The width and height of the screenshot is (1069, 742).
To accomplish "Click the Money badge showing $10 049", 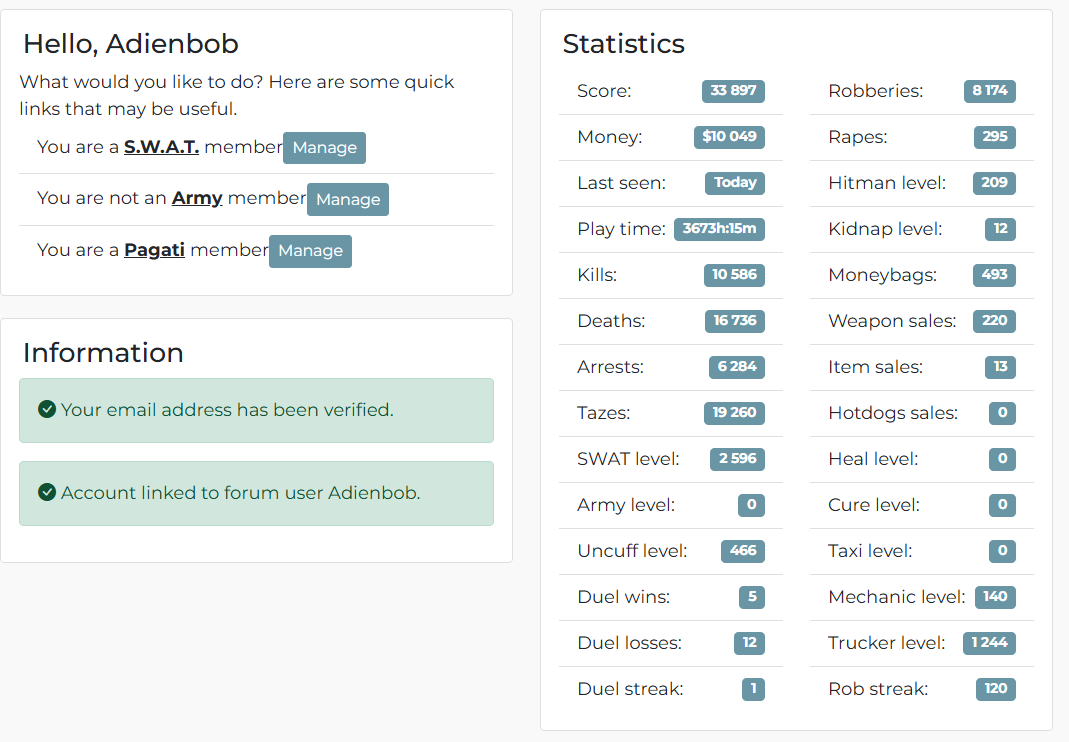I will pos(729,136).
